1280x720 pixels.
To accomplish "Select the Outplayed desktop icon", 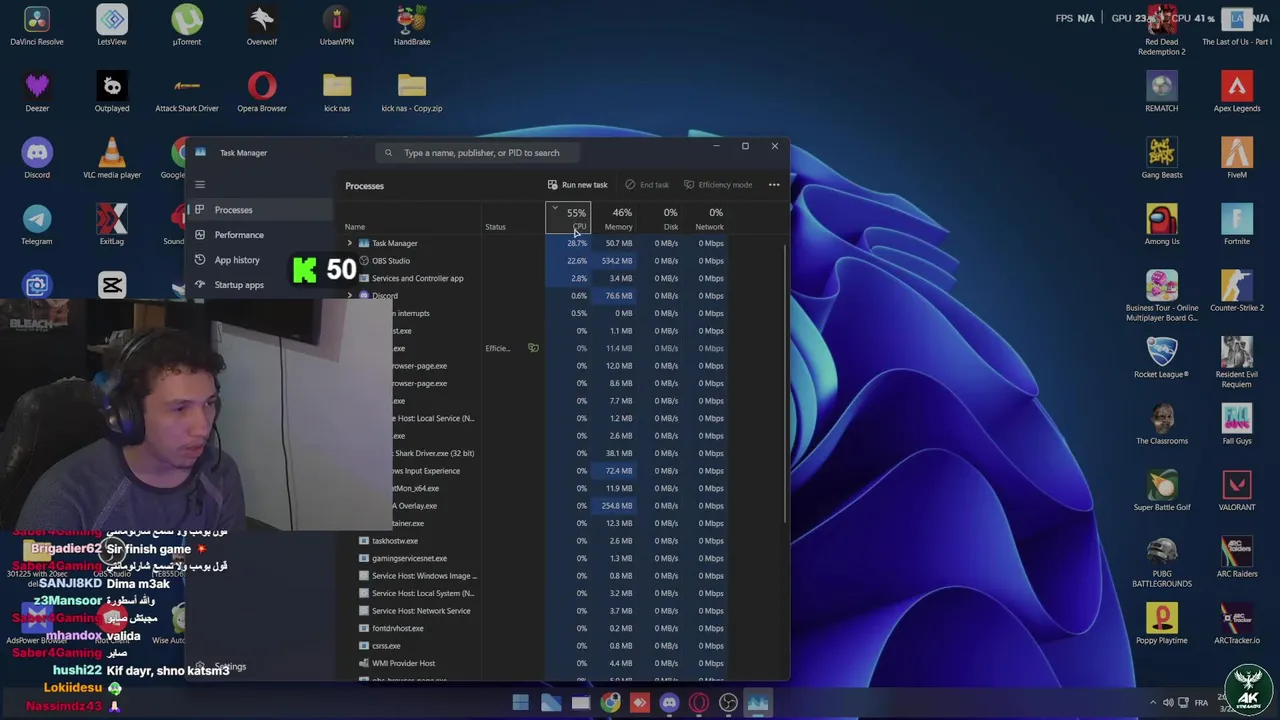I will pyautogui.click(x=112, y=92).
